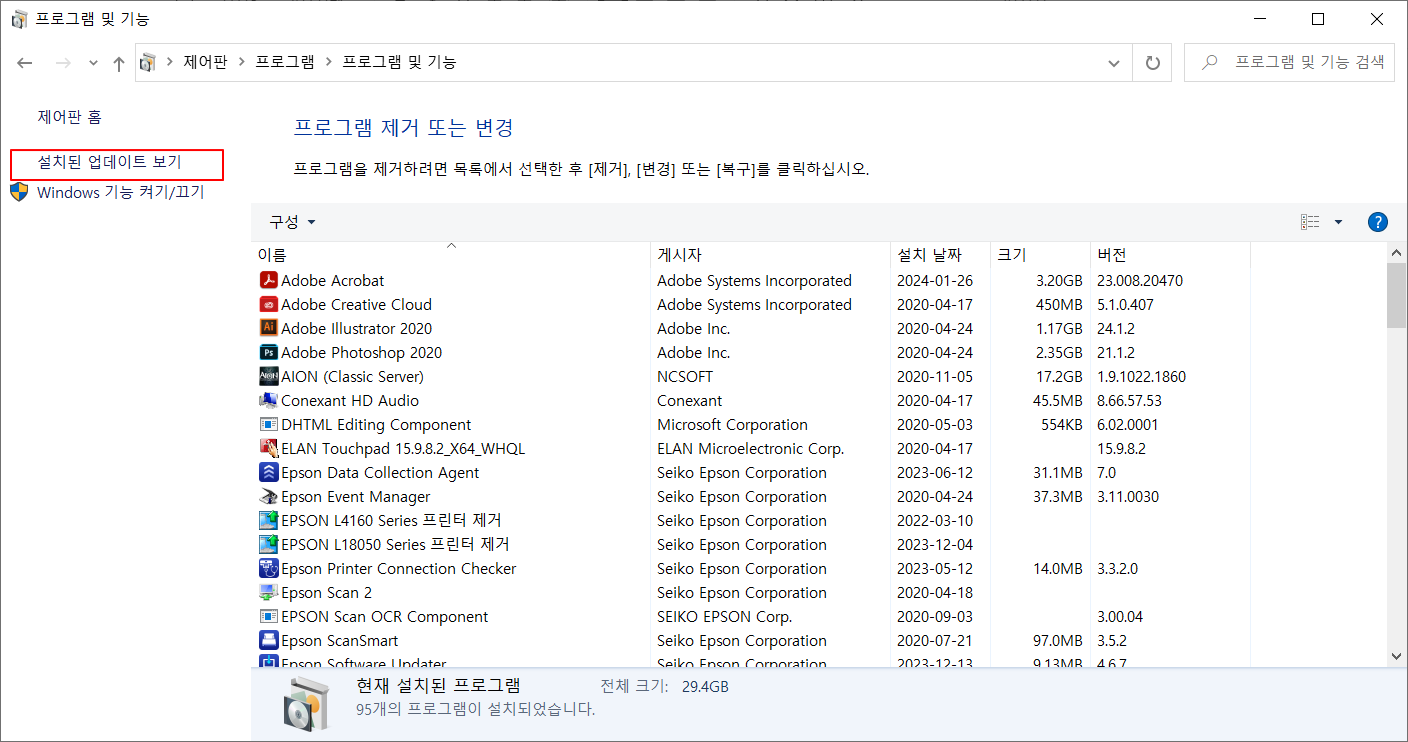Click the scrollbar up arrow
1408x742 pixels.
point(1396,252)
